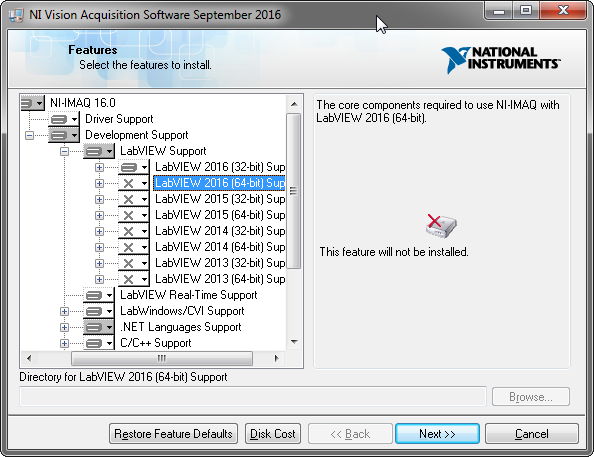Select LabVIEW 2013 (64-bit) Support label
Screen dimensions: 594x457
220,279
